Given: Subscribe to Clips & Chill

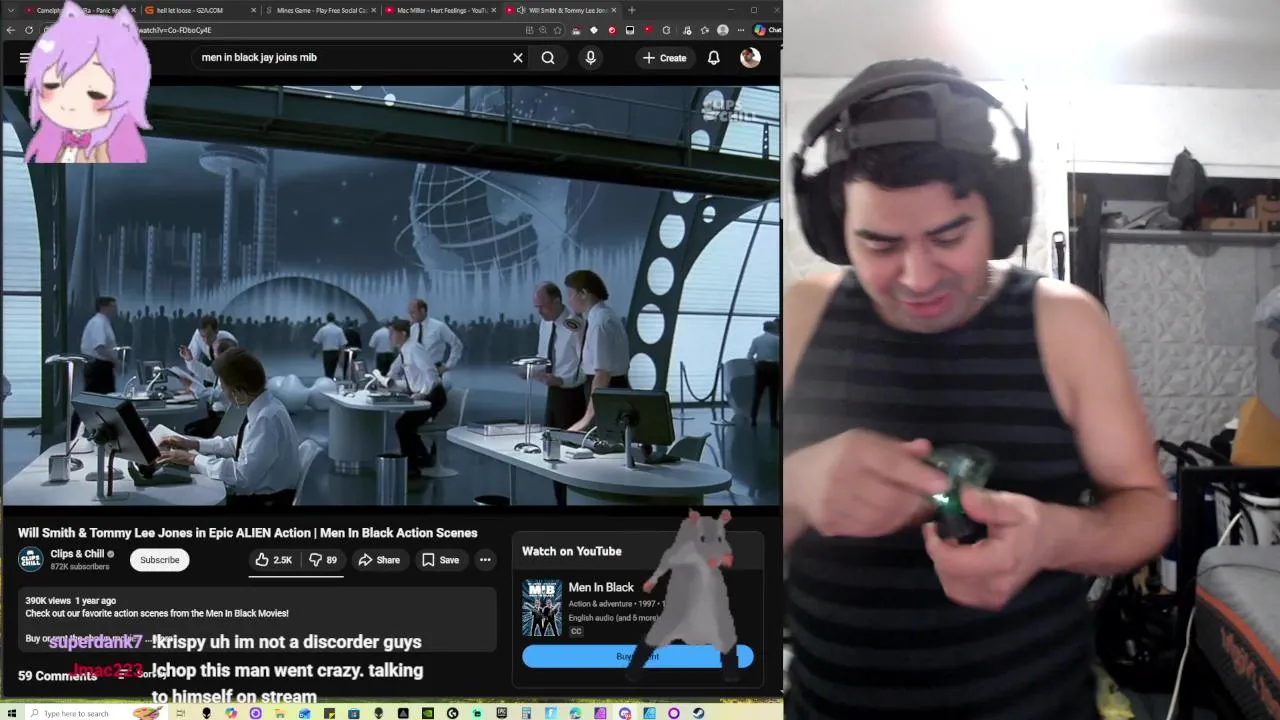Looking at the screenshot, I should click(x=159, y=560).
